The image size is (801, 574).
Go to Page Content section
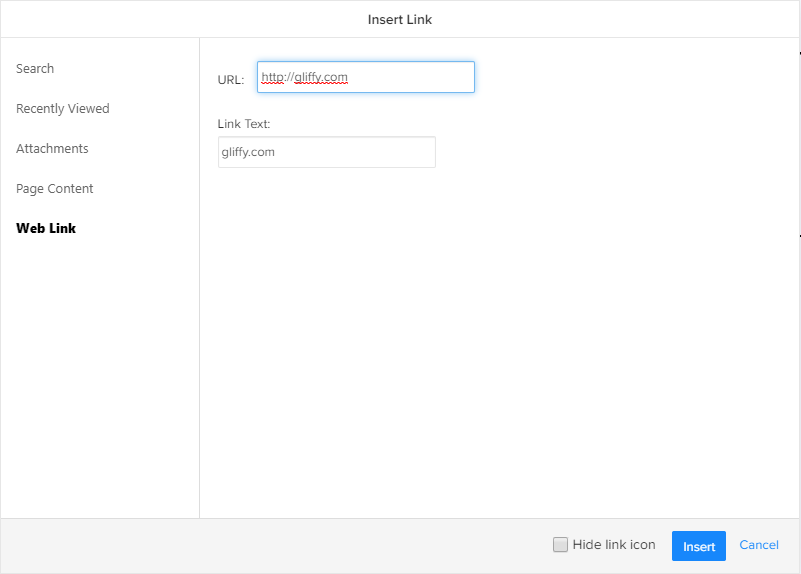point(55,188)
